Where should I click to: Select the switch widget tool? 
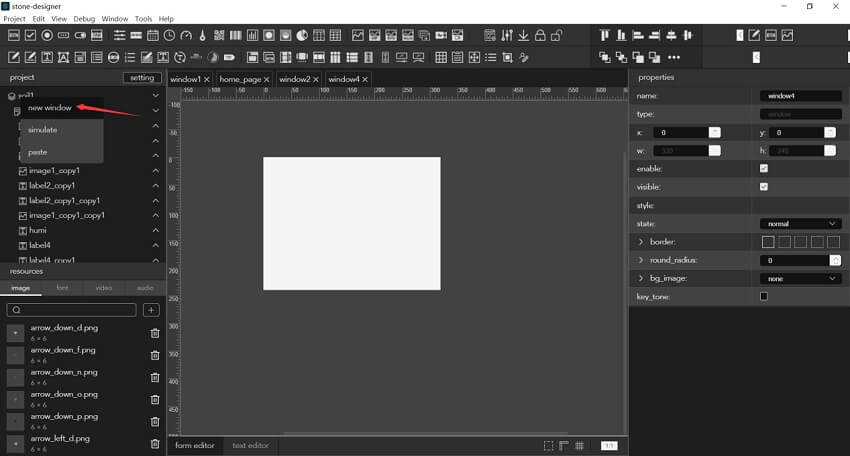click(80, 35)
